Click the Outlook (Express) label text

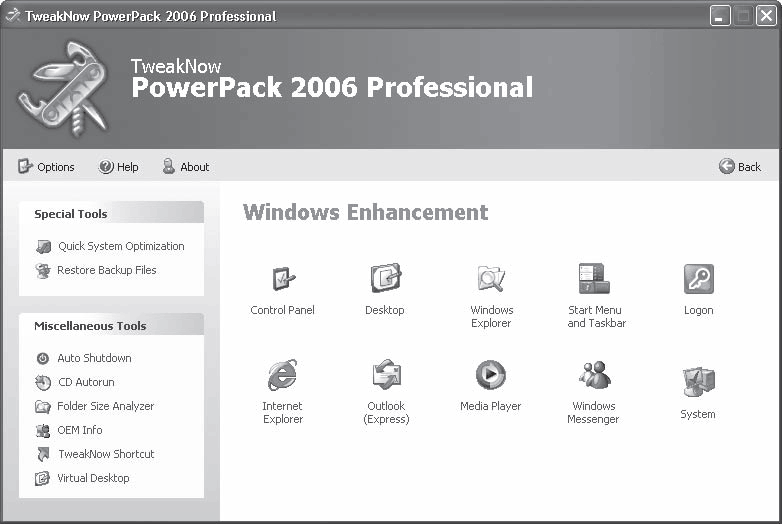386,413
